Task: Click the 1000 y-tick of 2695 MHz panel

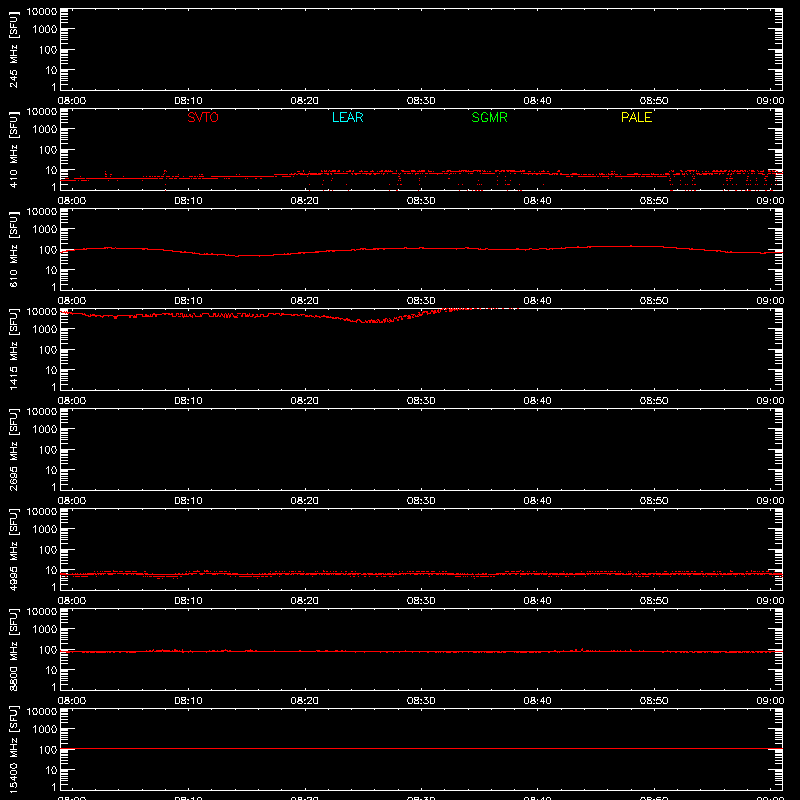Action: pyautogui.click(x=45, y=430)
